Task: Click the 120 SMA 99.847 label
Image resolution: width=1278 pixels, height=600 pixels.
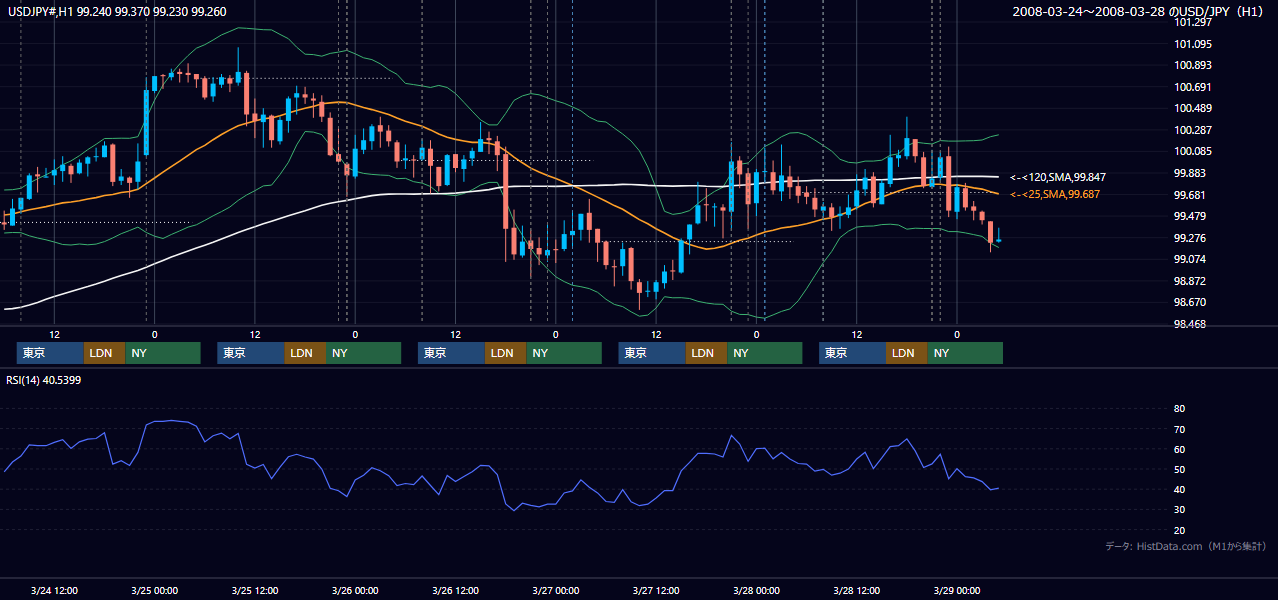Action: point(1058,177)
